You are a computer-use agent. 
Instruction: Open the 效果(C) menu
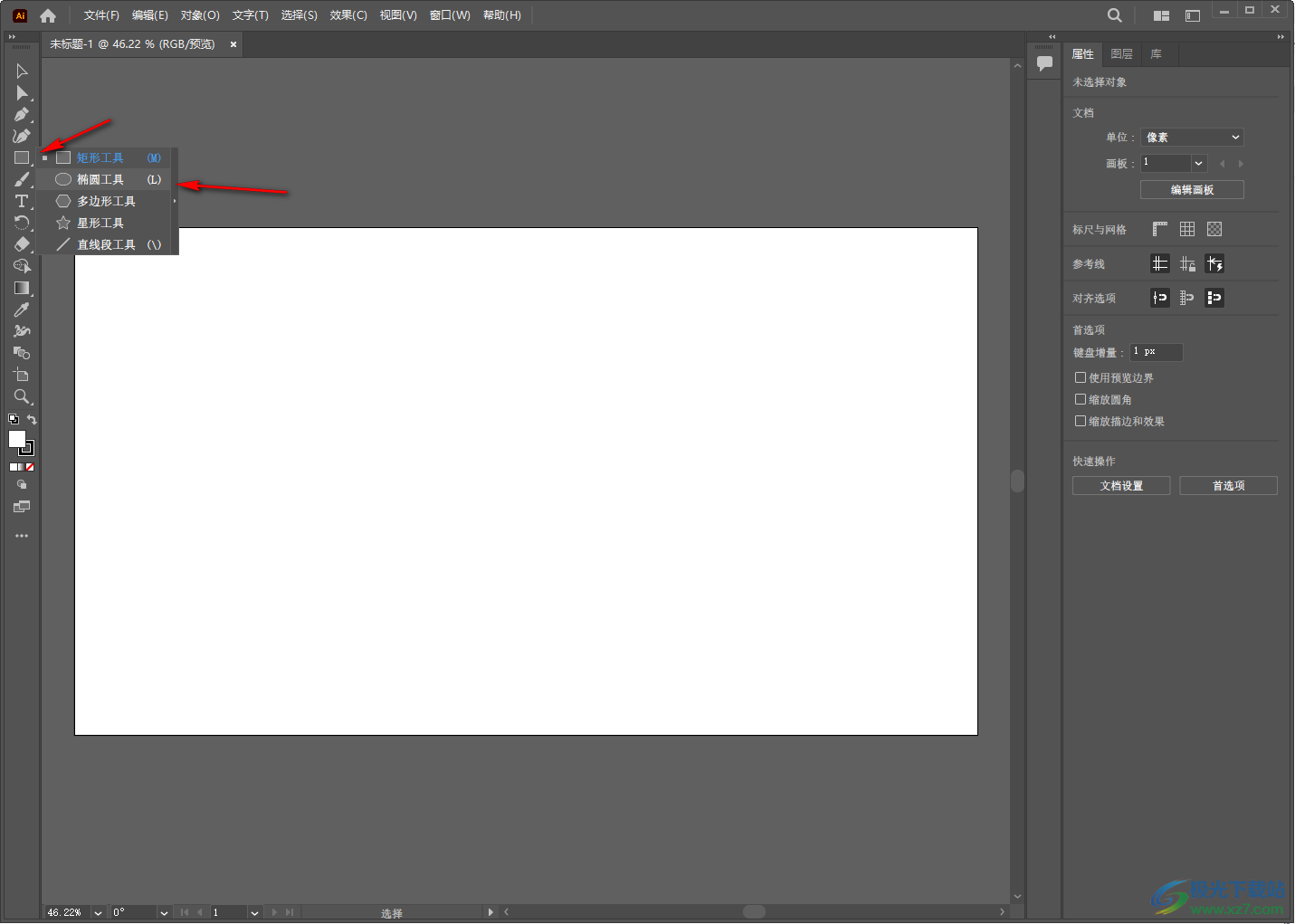348,15
